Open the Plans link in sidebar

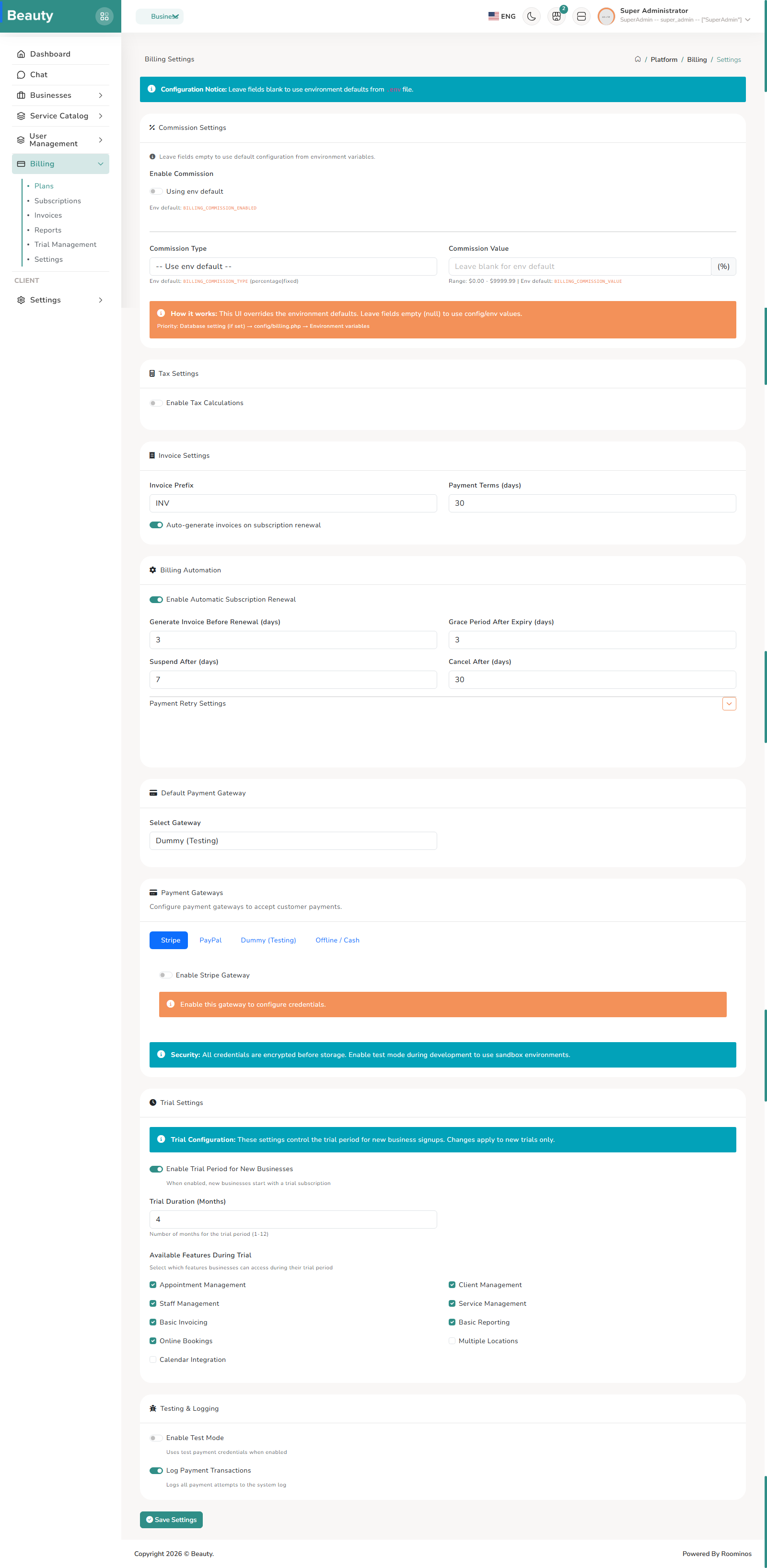tap(44, 186)
